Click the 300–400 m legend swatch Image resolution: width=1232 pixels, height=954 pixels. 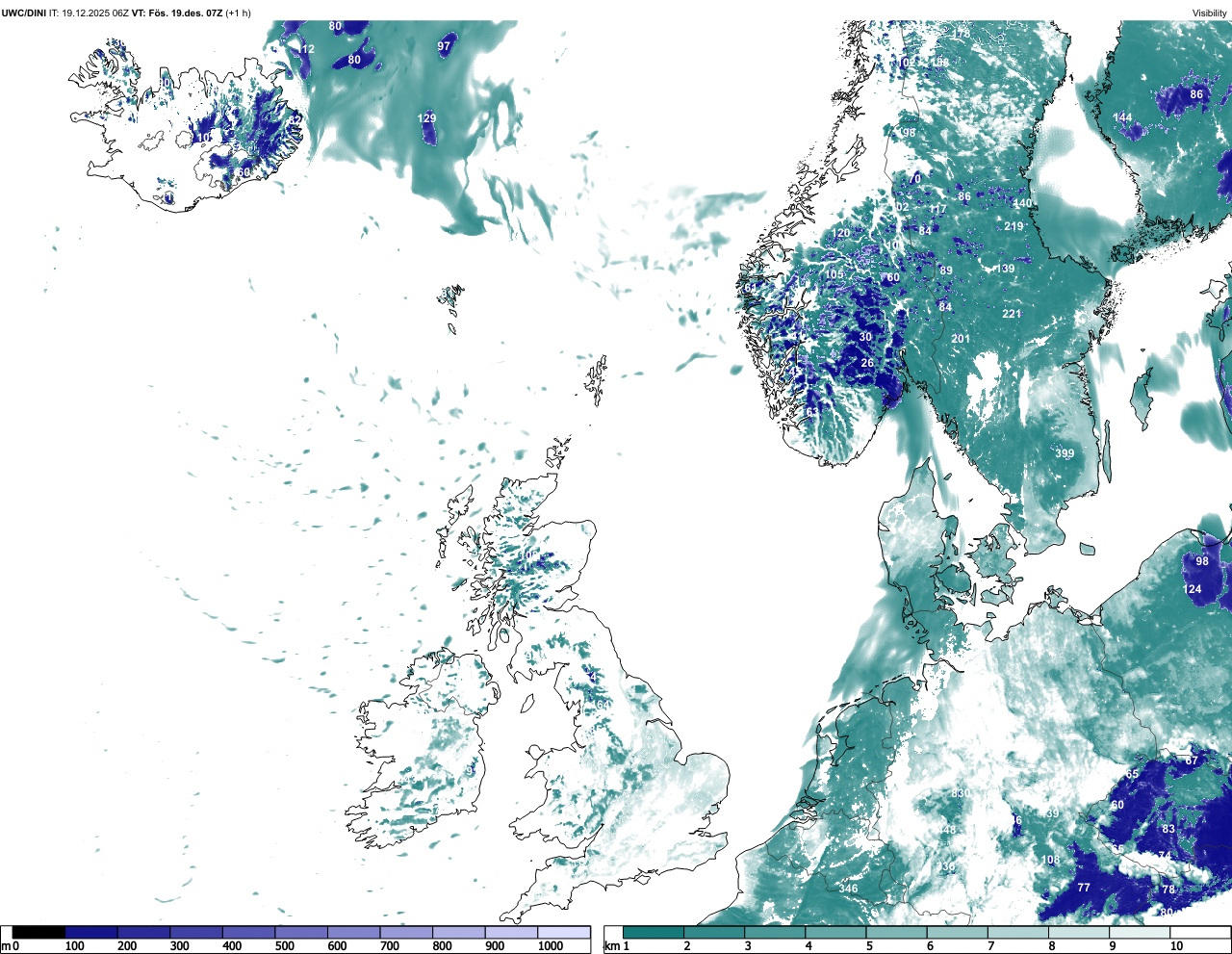(196, 932)
